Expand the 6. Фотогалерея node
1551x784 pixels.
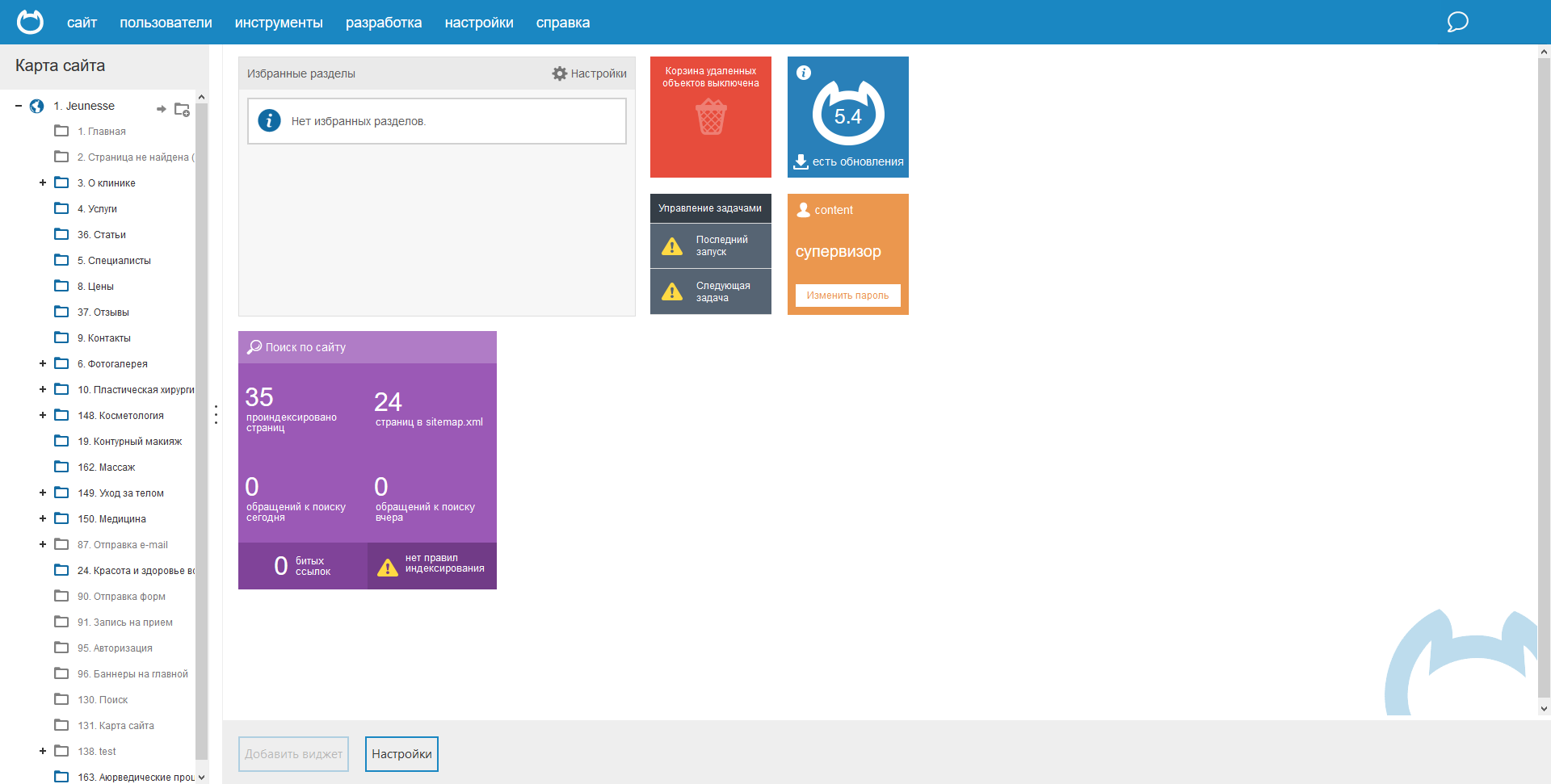43,363
